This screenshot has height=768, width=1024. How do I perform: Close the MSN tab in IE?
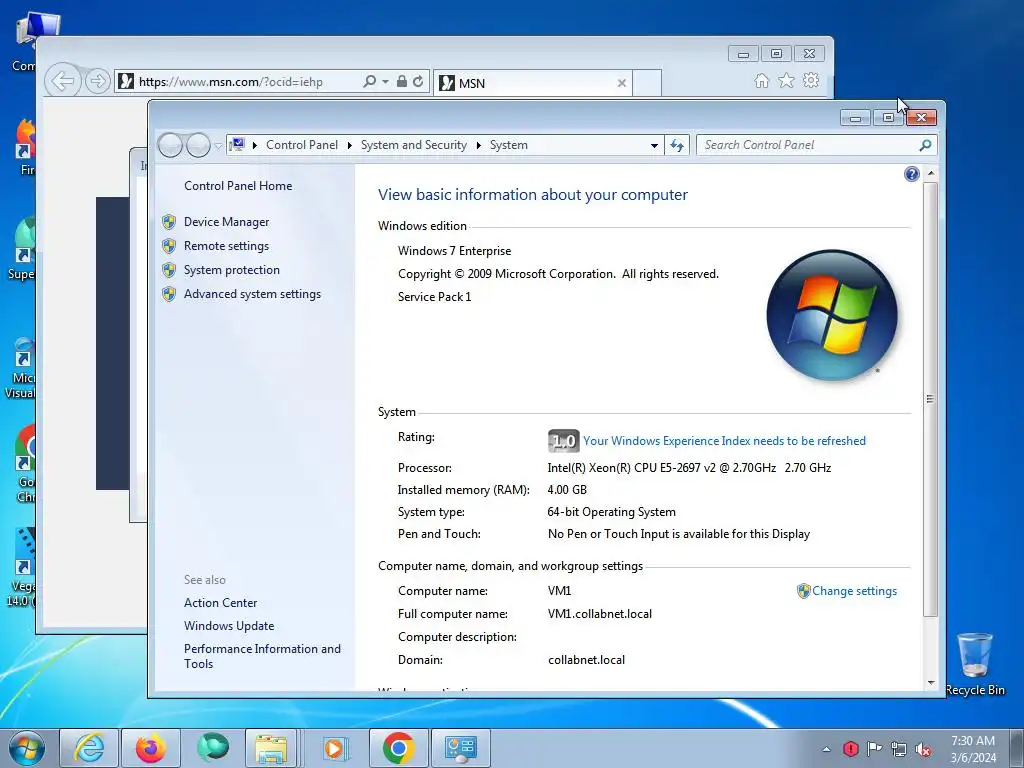click(622, 83)
